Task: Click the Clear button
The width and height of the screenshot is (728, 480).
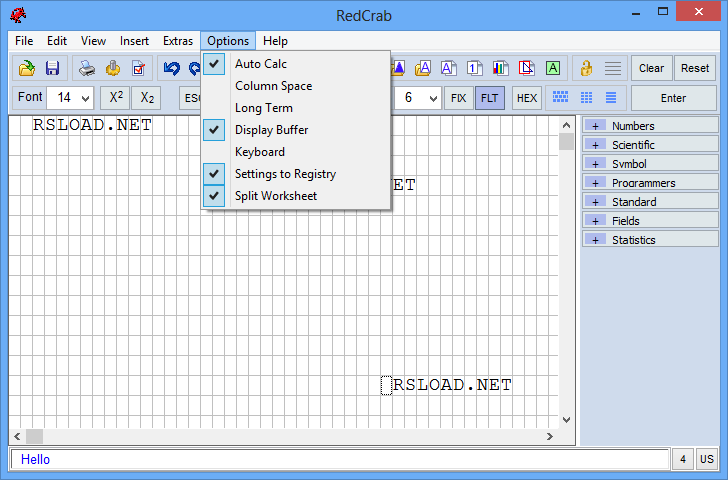Action: tap(651, 68)
